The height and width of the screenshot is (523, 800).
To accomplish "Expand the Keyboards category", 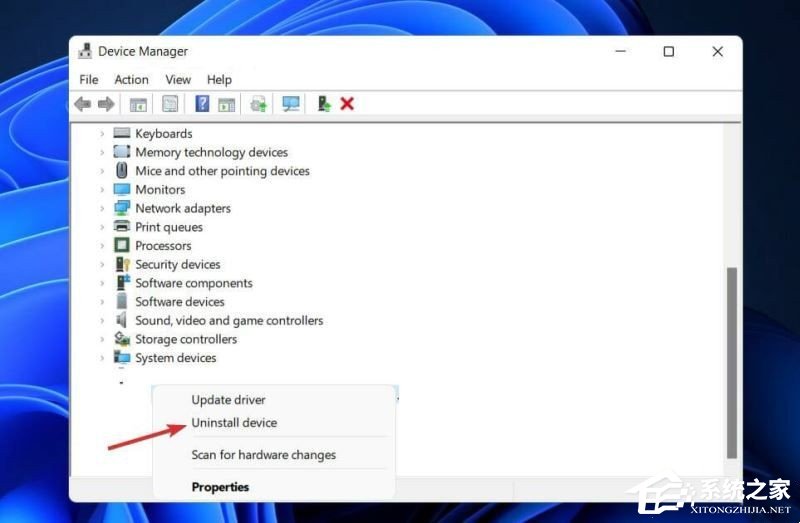I will coord(102,134).
